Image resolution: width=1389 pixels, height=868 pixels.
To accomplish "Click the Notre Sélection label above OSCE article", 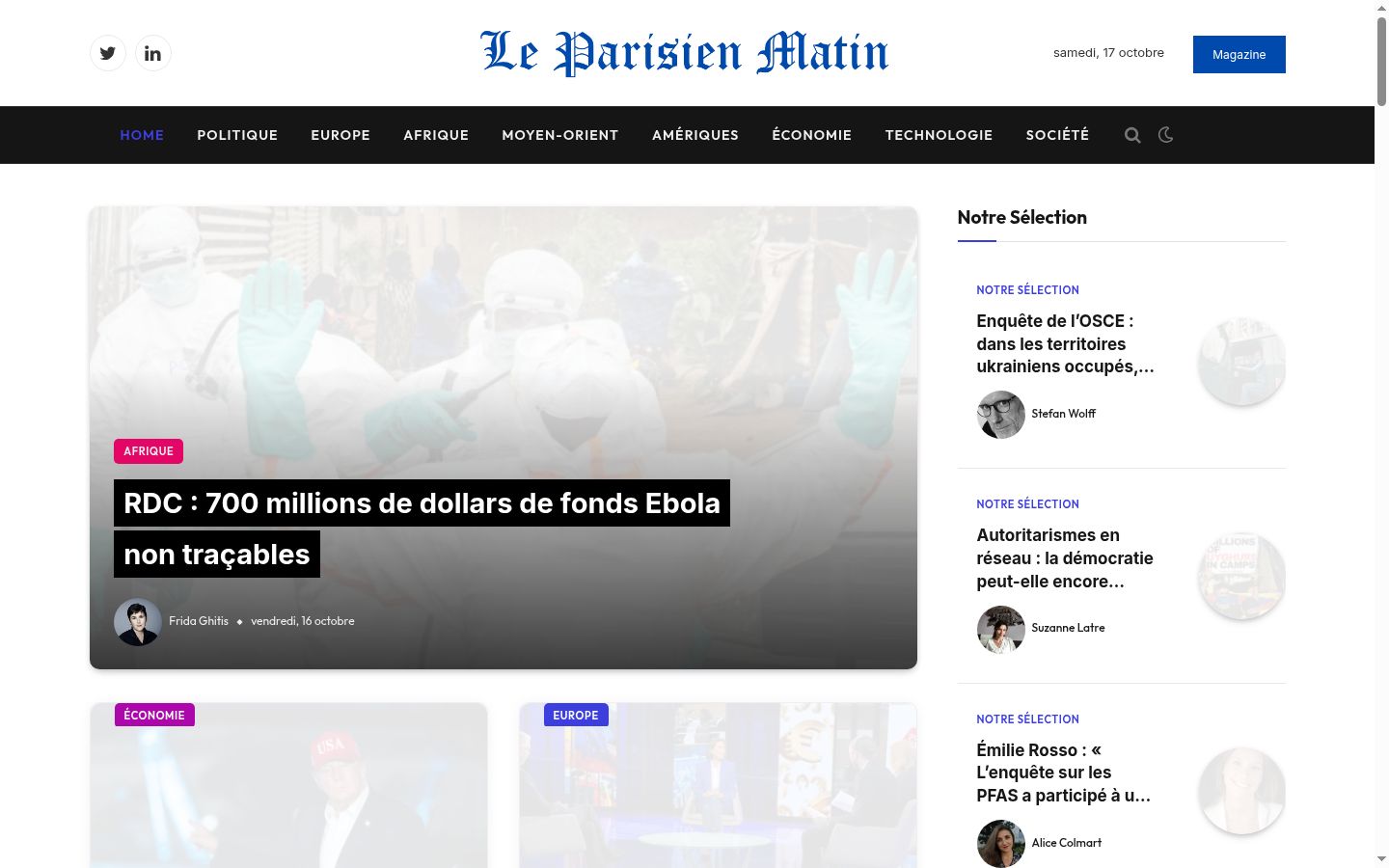I will (1027, 290).
